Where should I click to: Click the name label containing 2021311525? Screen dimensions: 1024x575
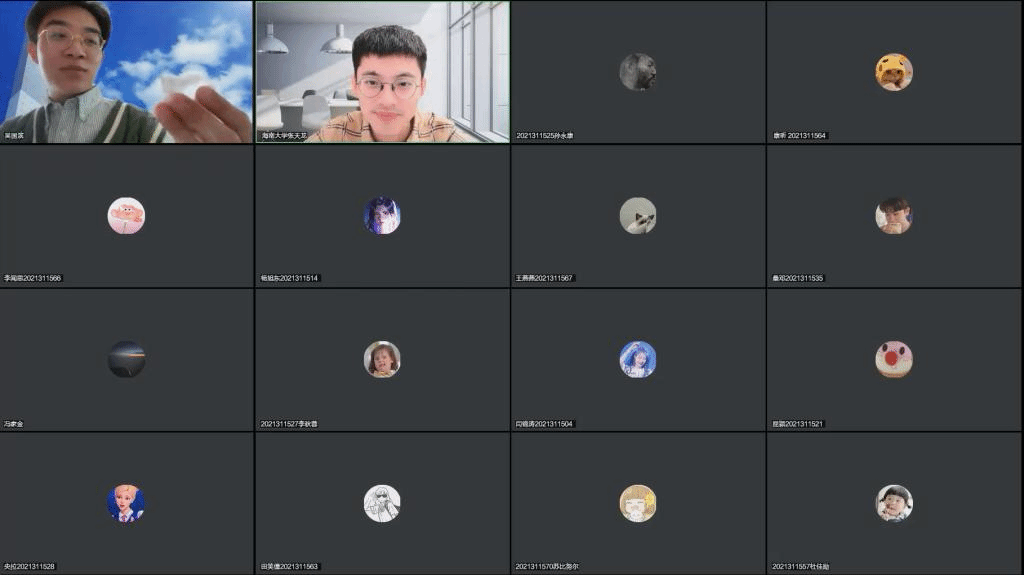click(x=545, y=135)
